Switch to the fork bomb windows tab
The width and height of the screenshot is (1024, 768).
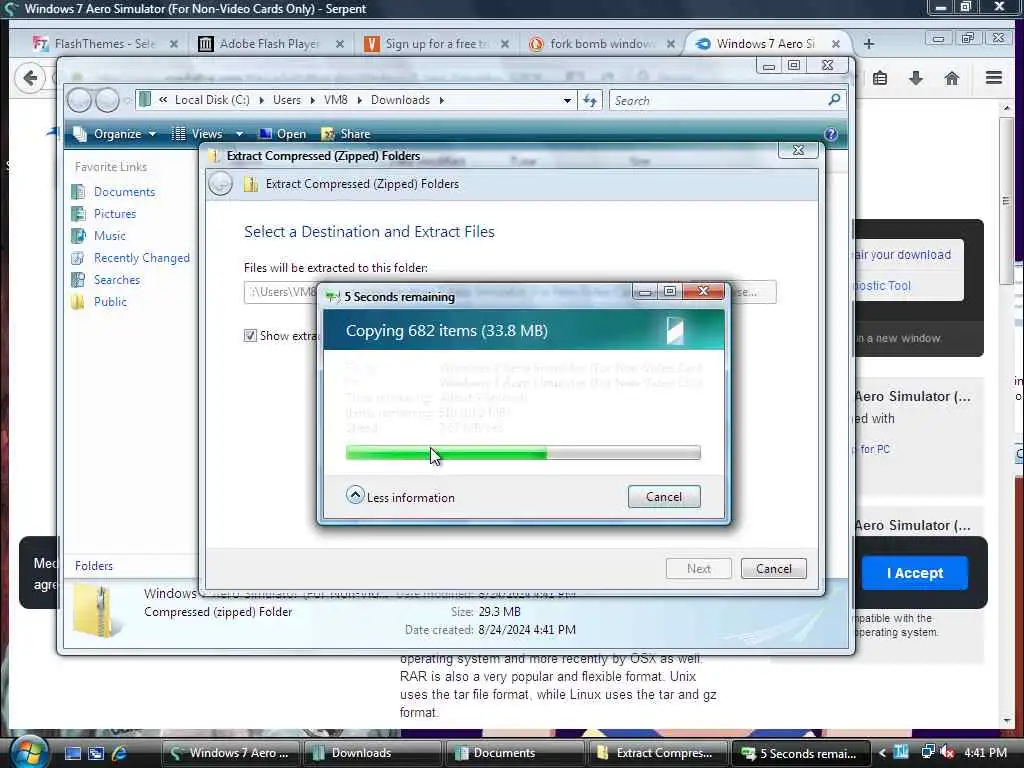[x=601, y=44]
